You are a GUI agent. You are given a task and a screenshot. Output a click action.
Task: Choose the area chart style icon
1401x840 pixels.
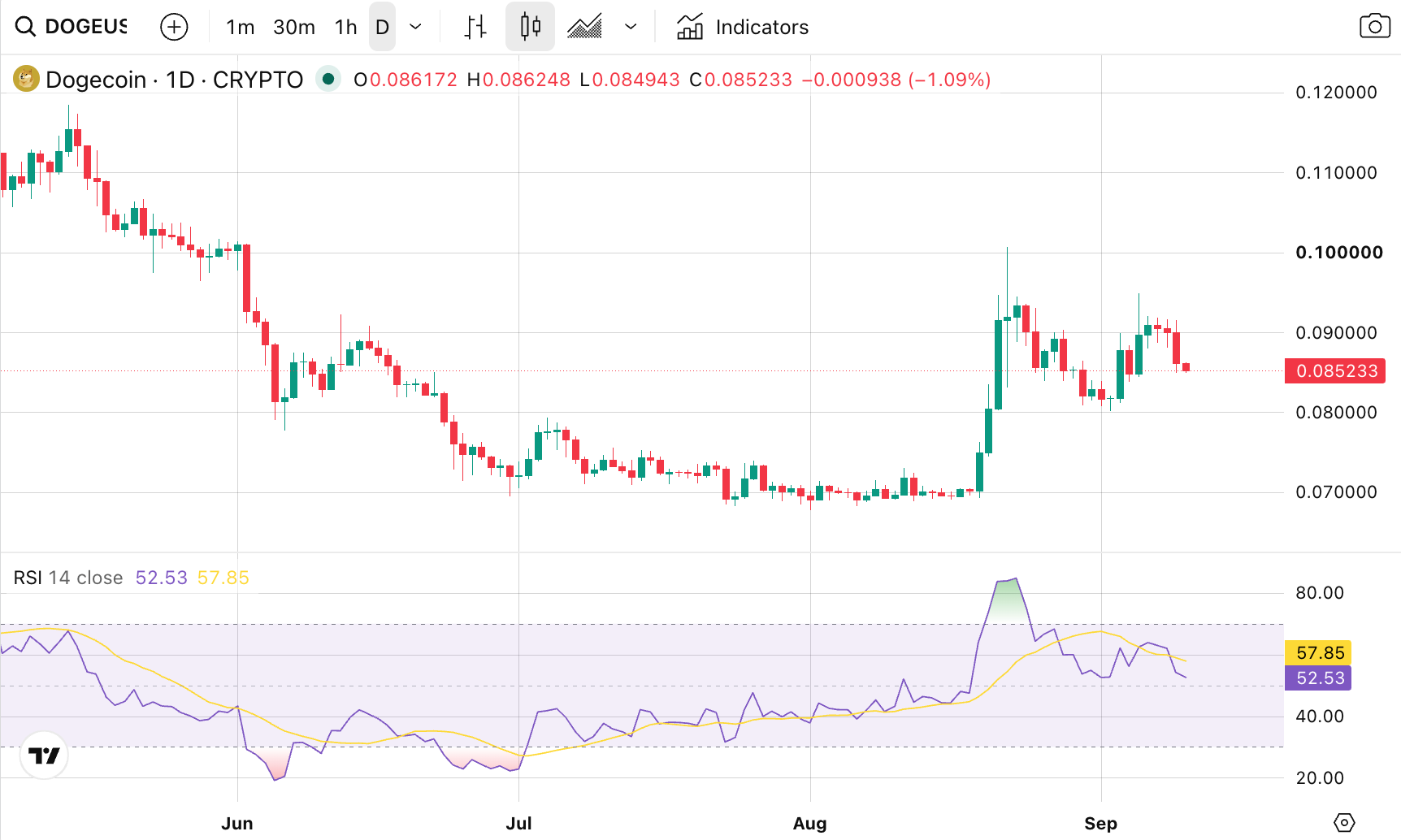coord(584,27)
